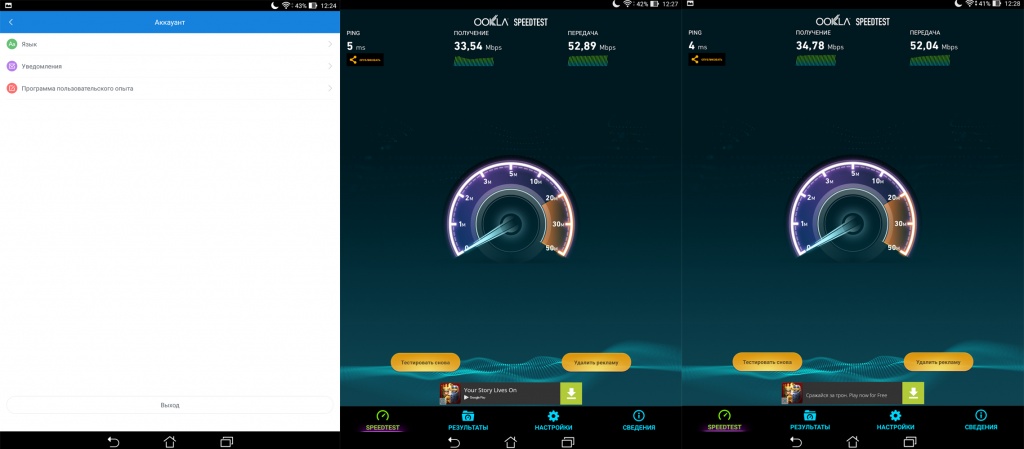
Task: Select SPEEDTEST tab in 12:27 screen
Action: pos(383,421)
